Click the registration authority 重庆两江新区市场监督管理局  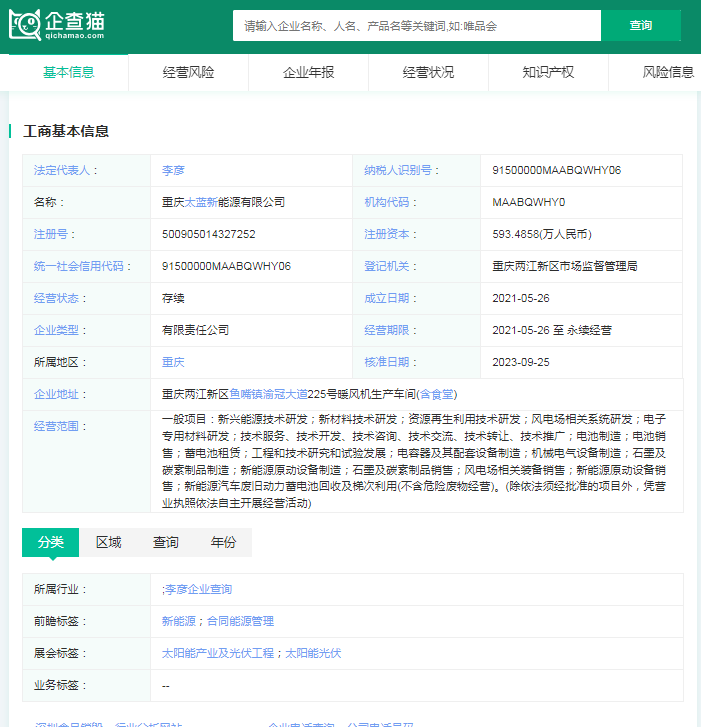tap(565, 267)
